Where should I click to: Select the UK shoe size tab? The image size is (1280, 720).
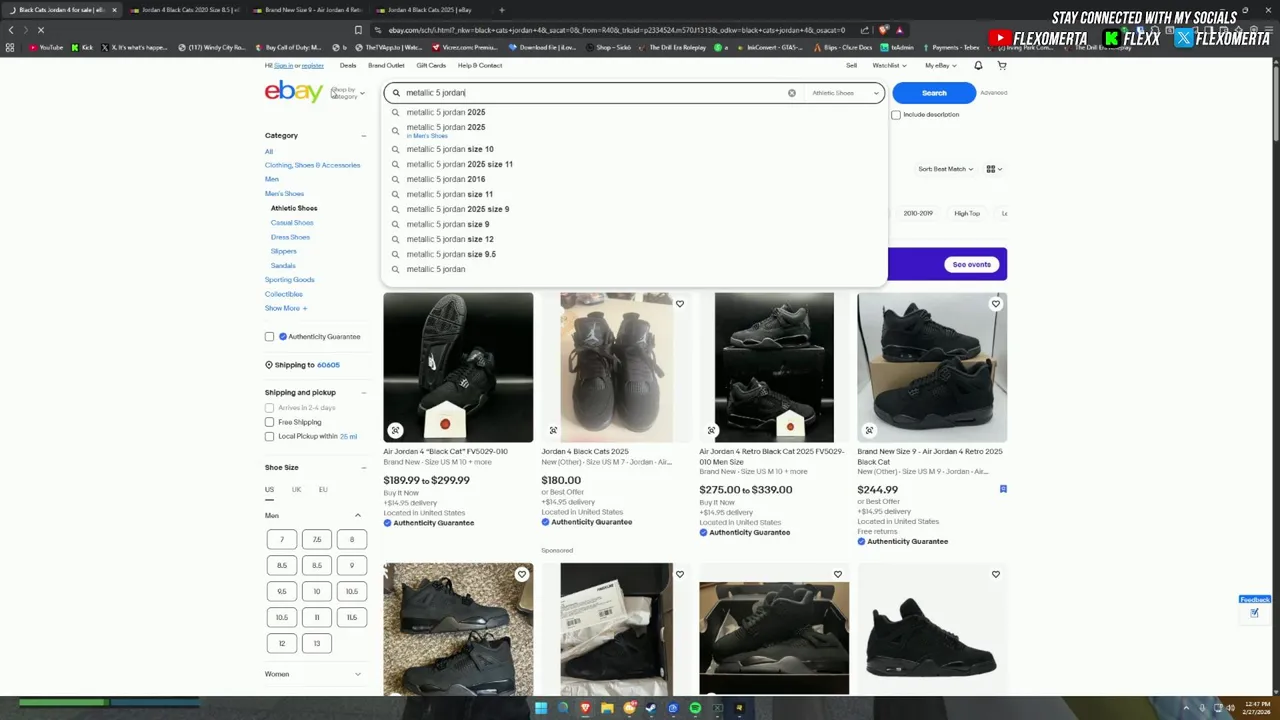(296, 490)
